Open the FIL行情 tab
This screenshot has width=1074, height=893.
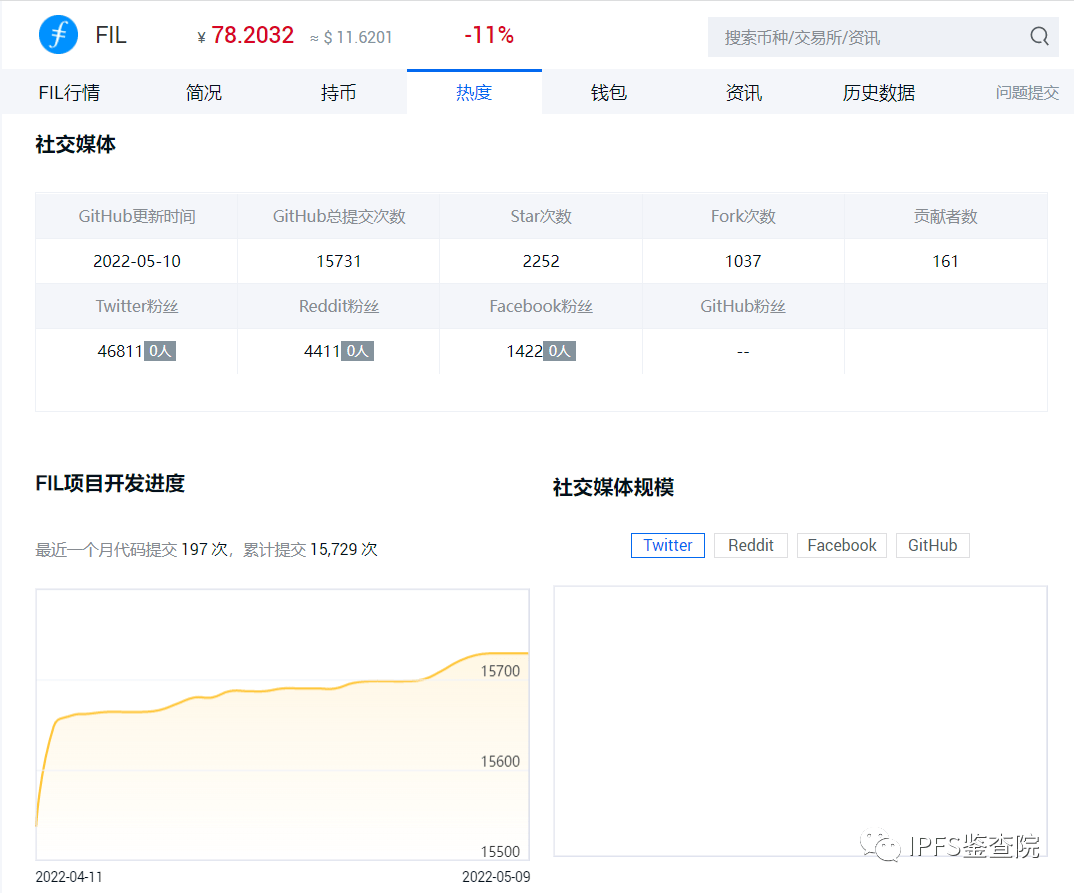(69, 92)
